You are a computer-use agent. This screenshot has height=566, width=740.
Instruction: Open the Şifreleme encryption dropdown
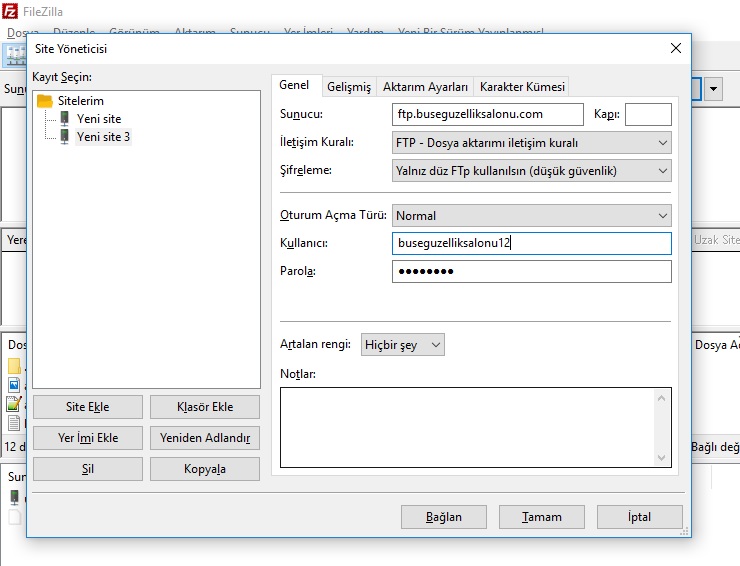(531, 171)
